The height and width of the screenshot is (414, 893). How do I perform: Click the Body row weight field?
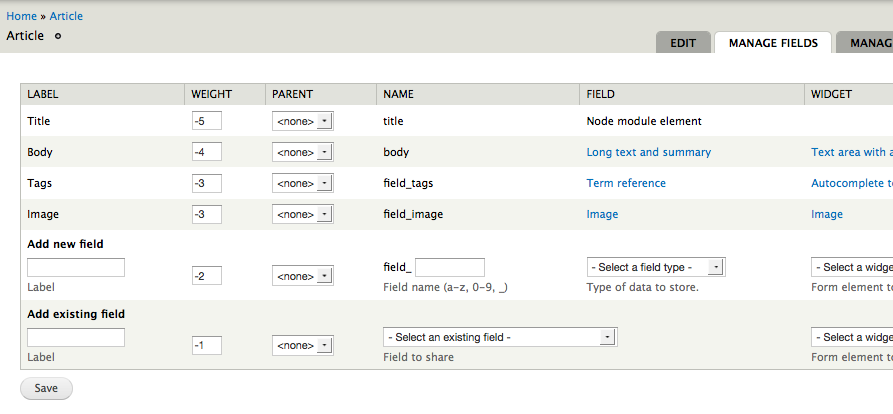[x=206, y=152]
